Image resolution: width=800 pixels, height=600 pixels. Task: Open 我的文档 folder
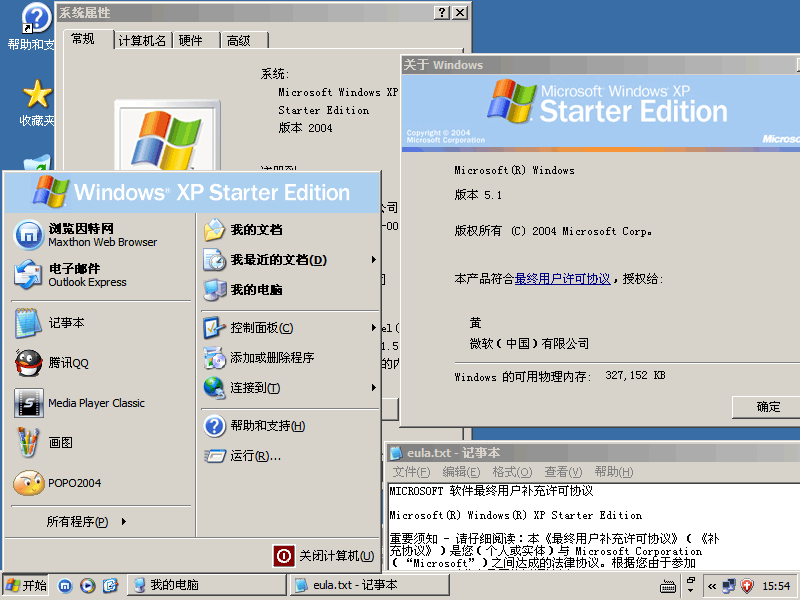point(290,230)
